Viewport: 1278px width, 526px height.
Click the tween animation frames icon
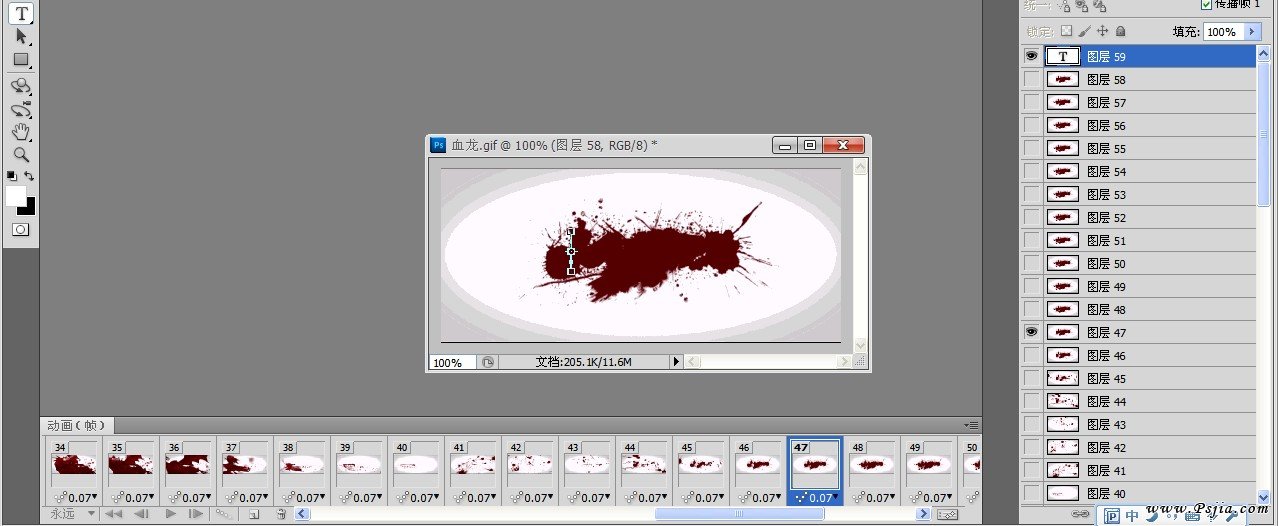coord(224,514)
